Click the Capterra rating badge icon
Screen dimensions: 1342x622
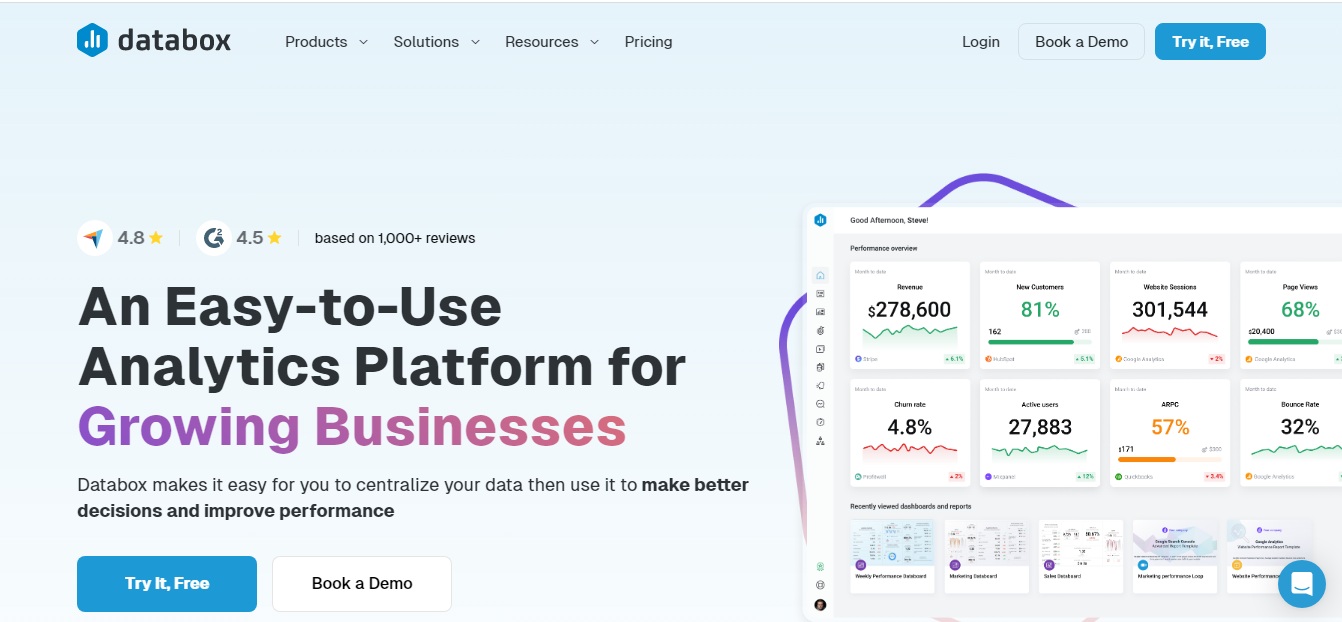click(x=95, y=238)
